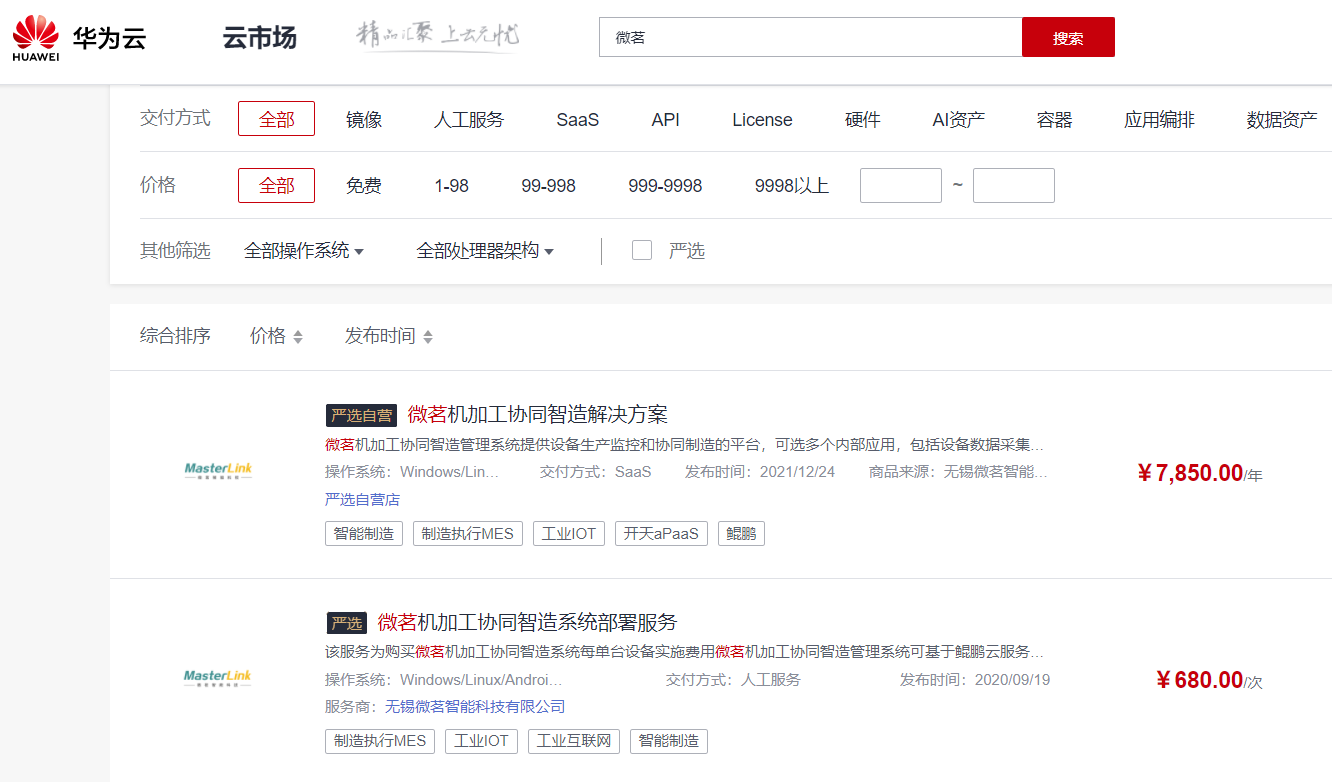The width and height of the screenshot is (1332, 782).
Task: Click the 鲲鹏 tag
Action: pos(741,533)
